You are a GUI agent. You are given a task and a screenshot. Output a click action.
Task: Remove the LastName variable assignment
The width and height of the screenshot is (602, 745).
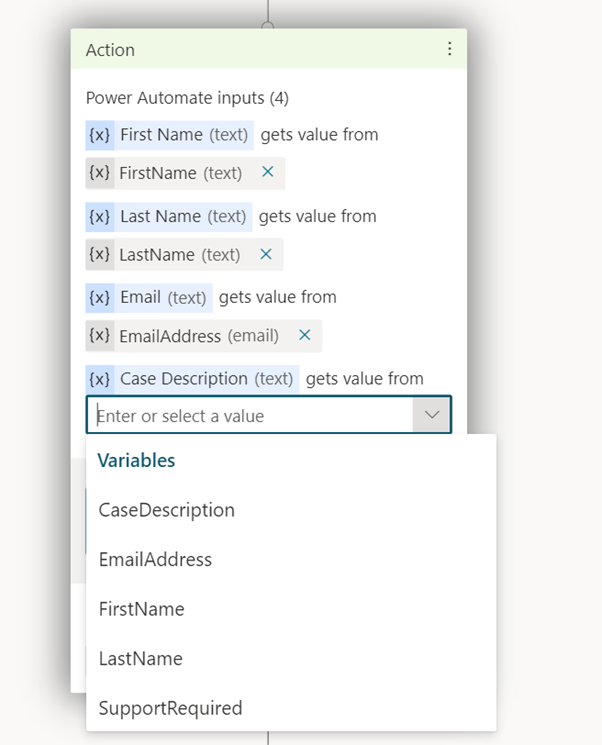click(266, 254)
